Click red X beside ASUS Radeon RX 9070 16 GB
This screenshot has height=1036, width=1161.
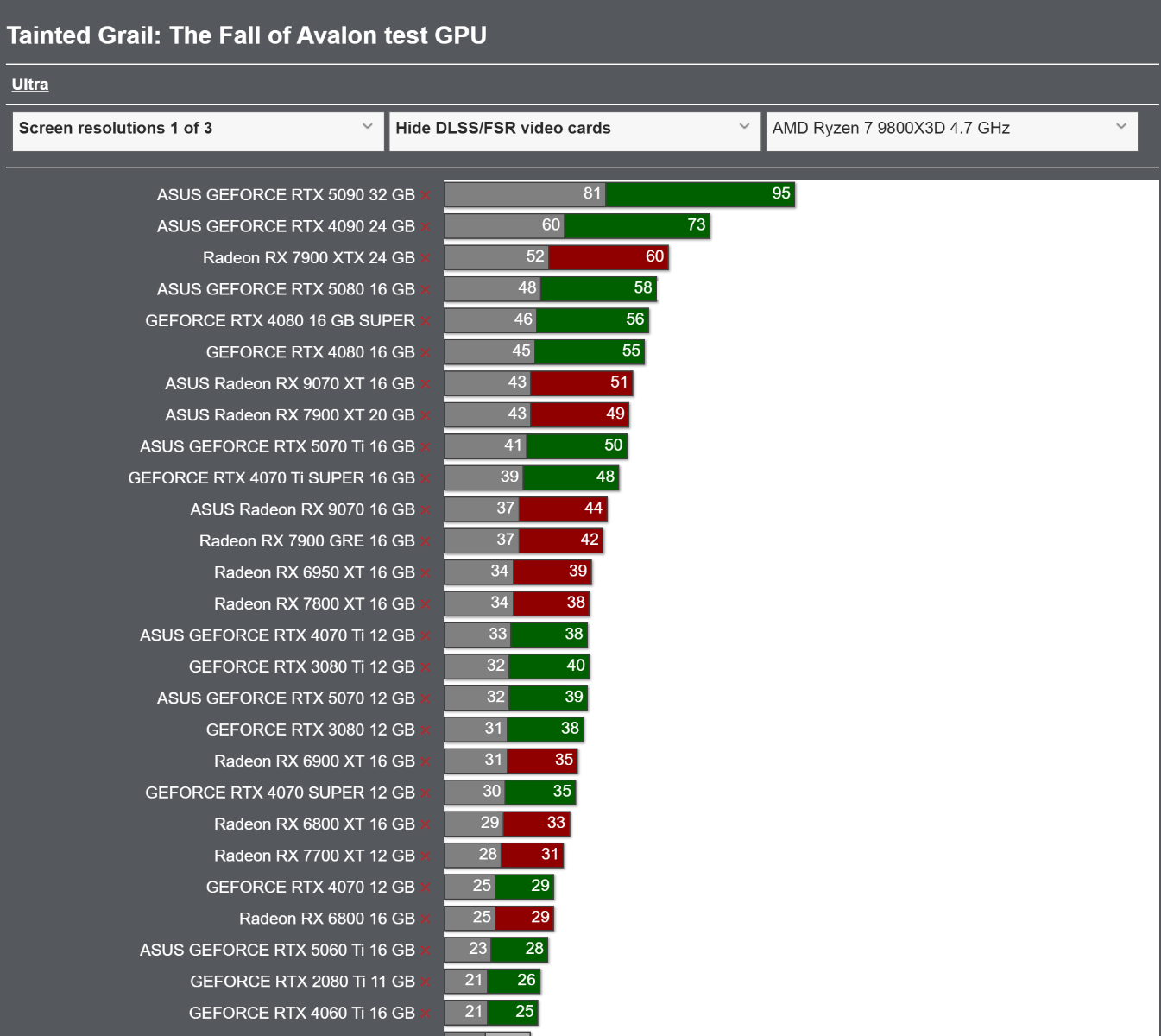coord(426,510)
